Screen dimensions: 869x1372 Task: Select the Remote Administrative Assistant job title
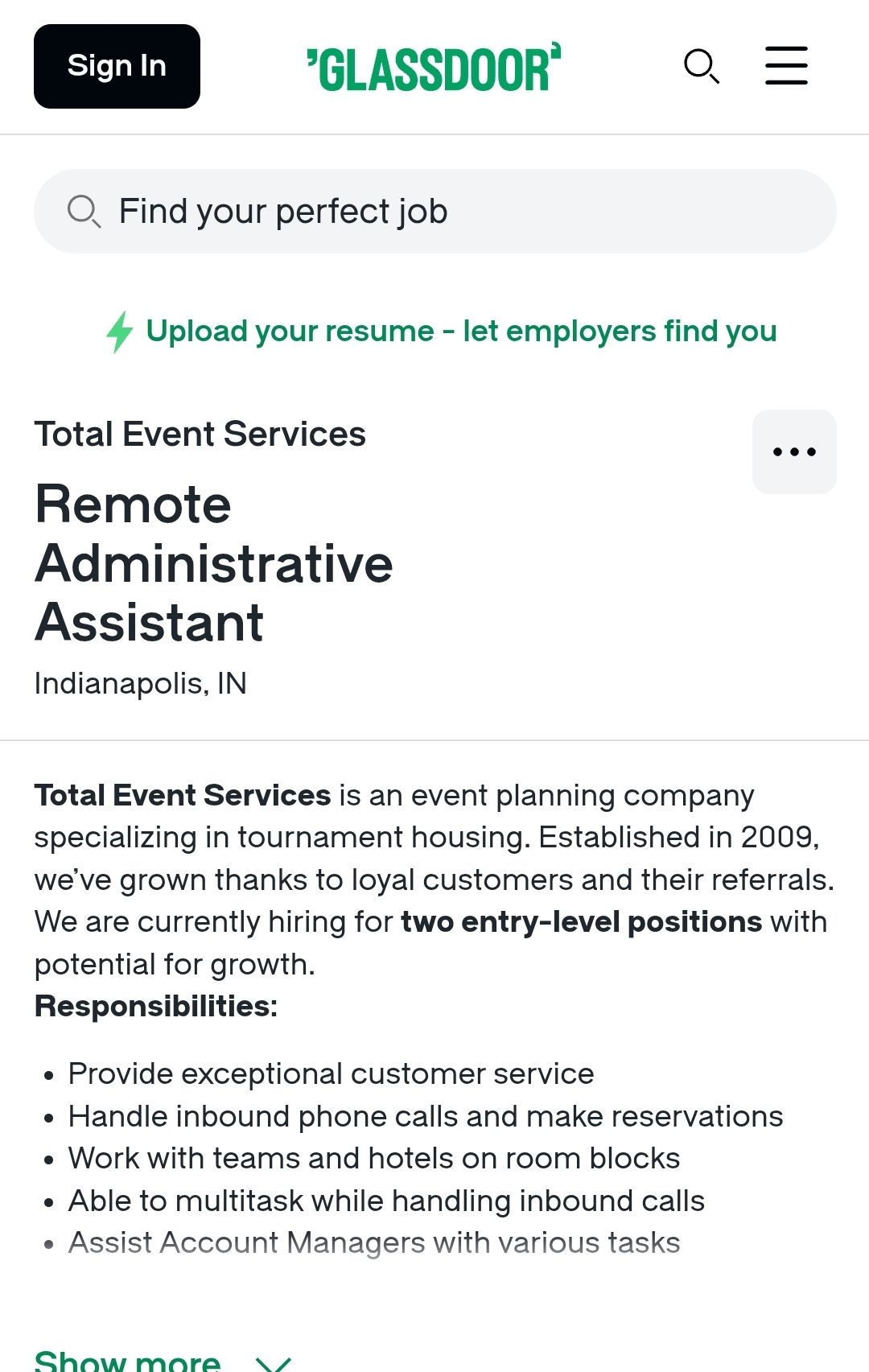(214, 563)
